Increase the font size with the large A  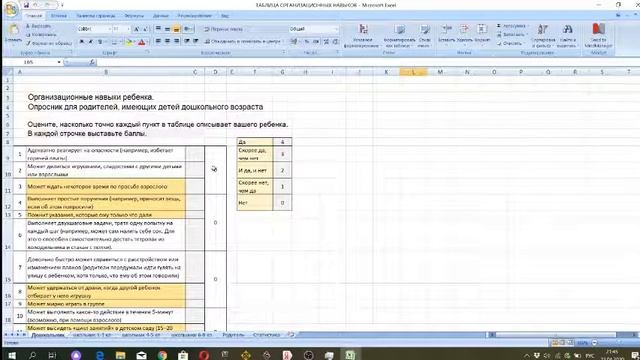pos(137,29)
